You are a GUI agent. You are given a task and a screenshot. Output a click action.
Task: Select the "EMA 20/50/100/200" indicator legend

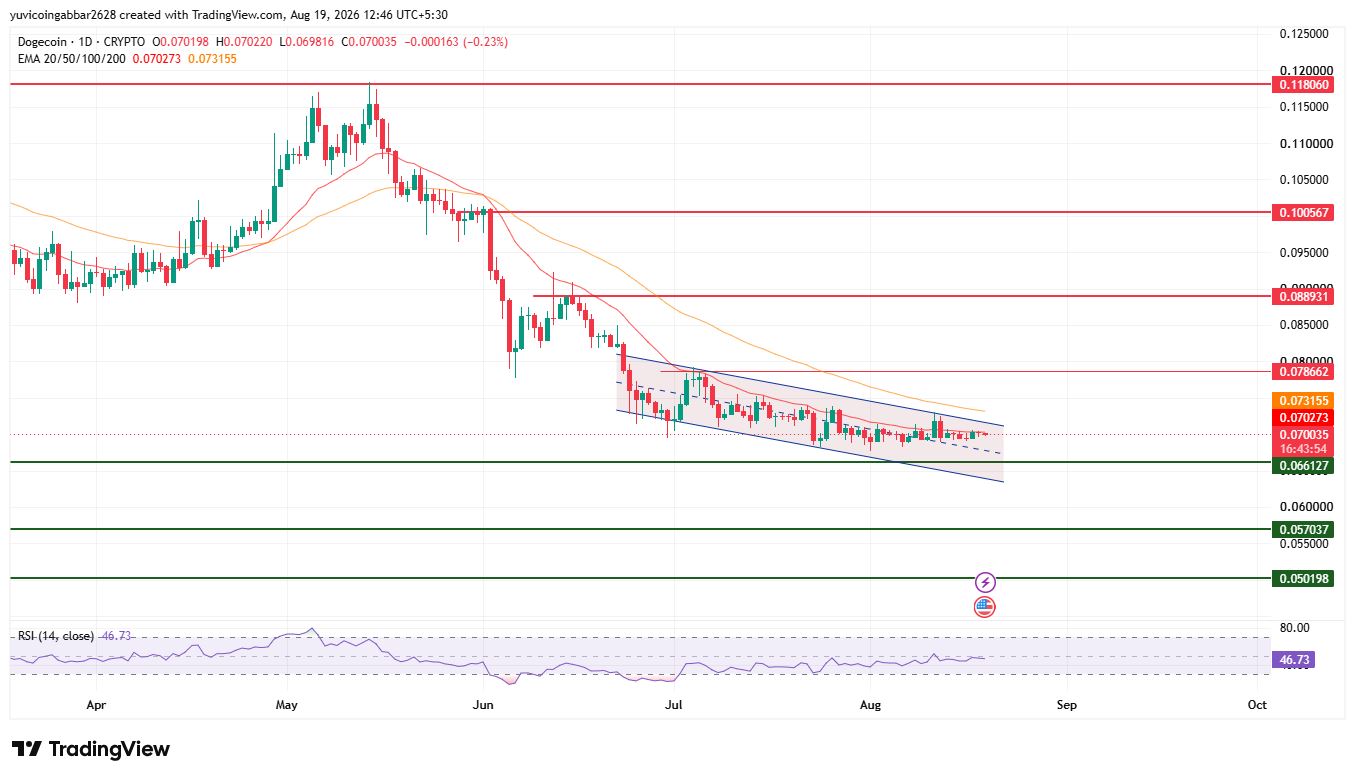tap(70, 59)
